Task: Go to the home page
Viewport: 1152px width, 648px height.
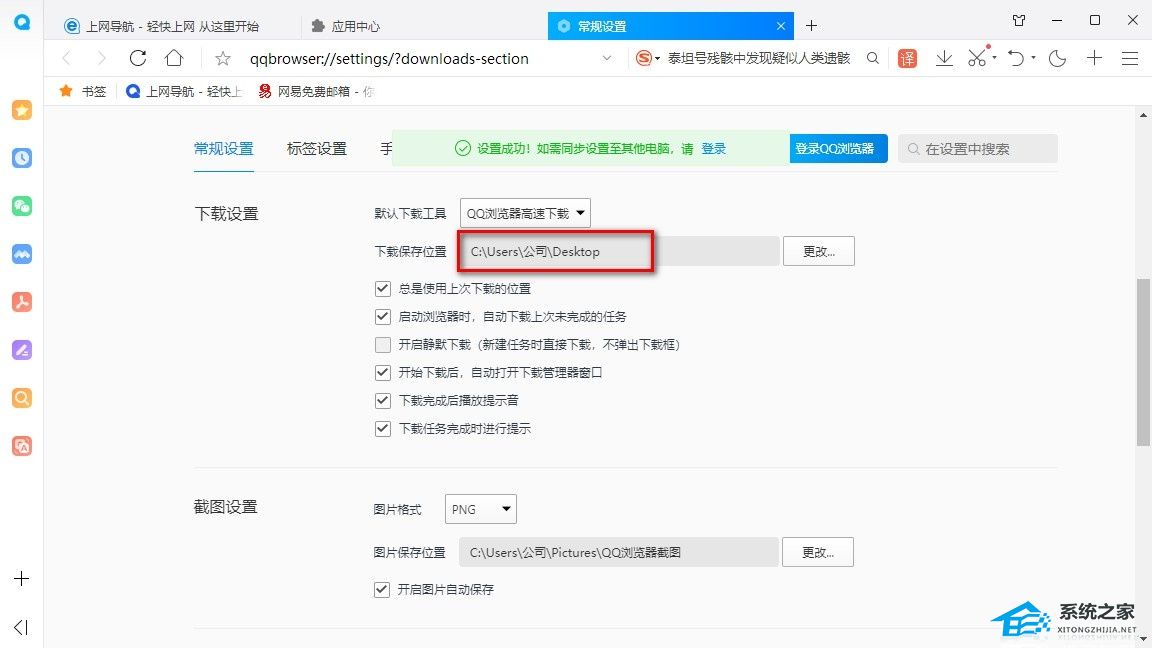Action: pos(174,58)
